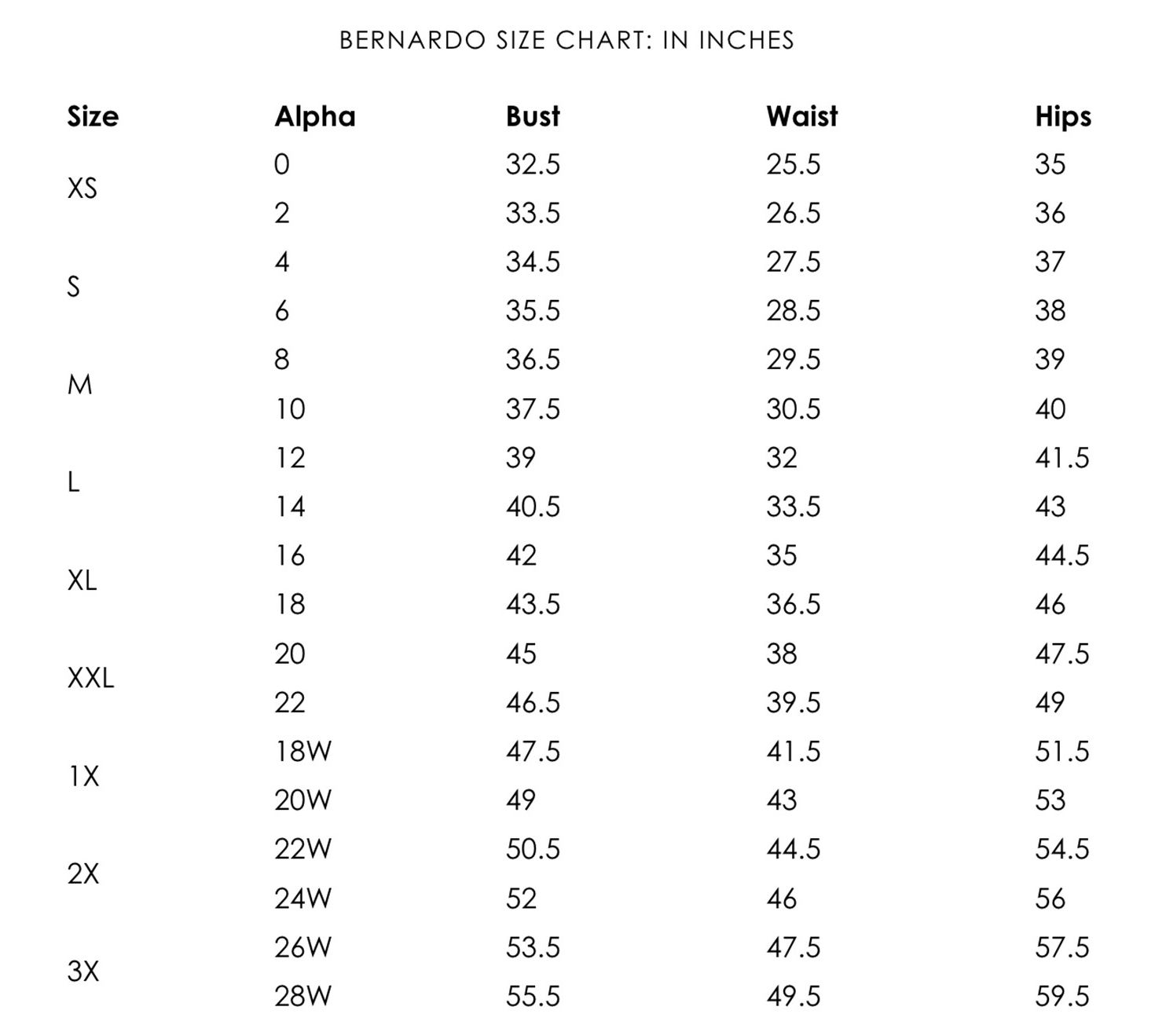Select the 1X size label
The height and width of the screenshot is (1036, 1166).
pyautogui.click(x=83, y=776)
